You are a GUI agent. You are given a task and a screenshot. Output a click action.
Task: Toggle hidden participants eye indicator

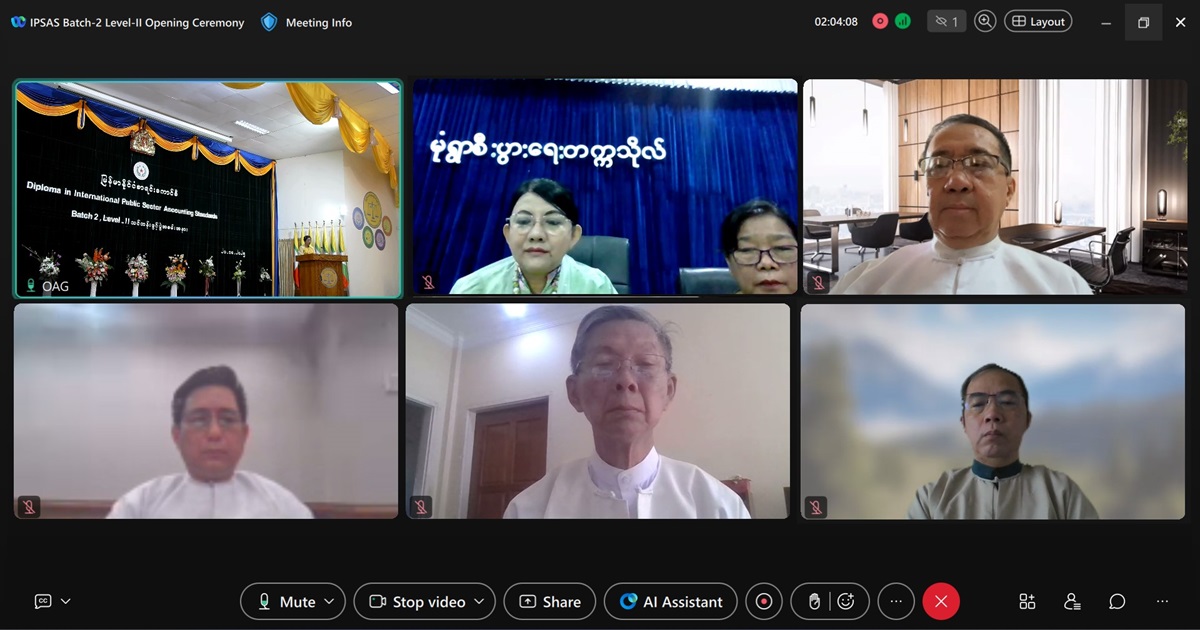pos(945,21)
